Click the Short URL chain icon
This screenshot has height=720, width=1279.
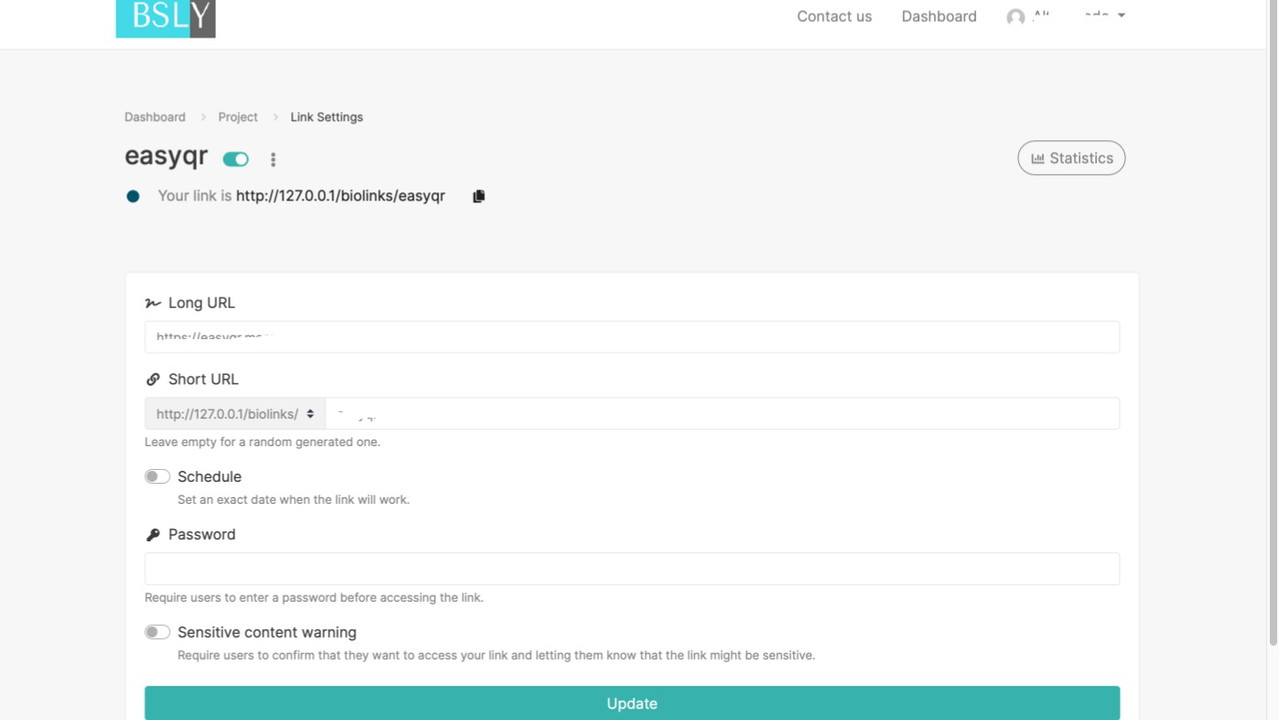[x=153, y=379]
